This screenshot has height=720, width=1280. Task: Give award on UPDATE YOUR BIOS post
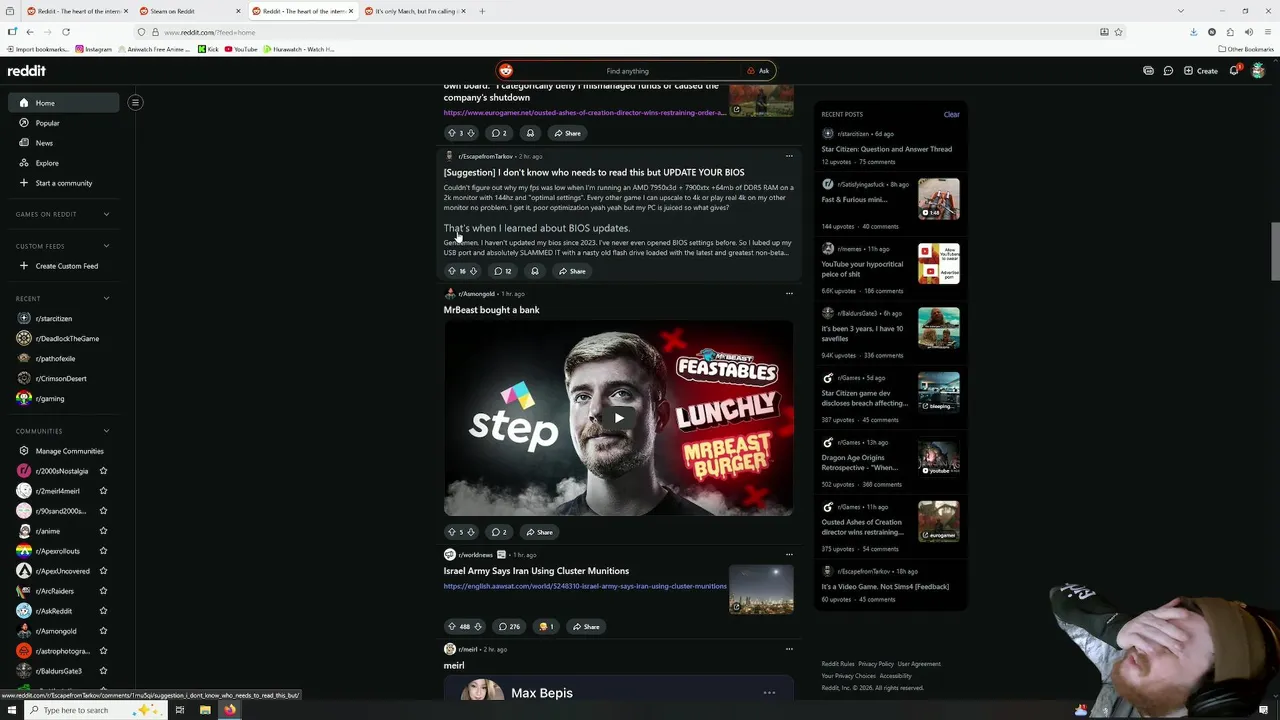point(535,271)
